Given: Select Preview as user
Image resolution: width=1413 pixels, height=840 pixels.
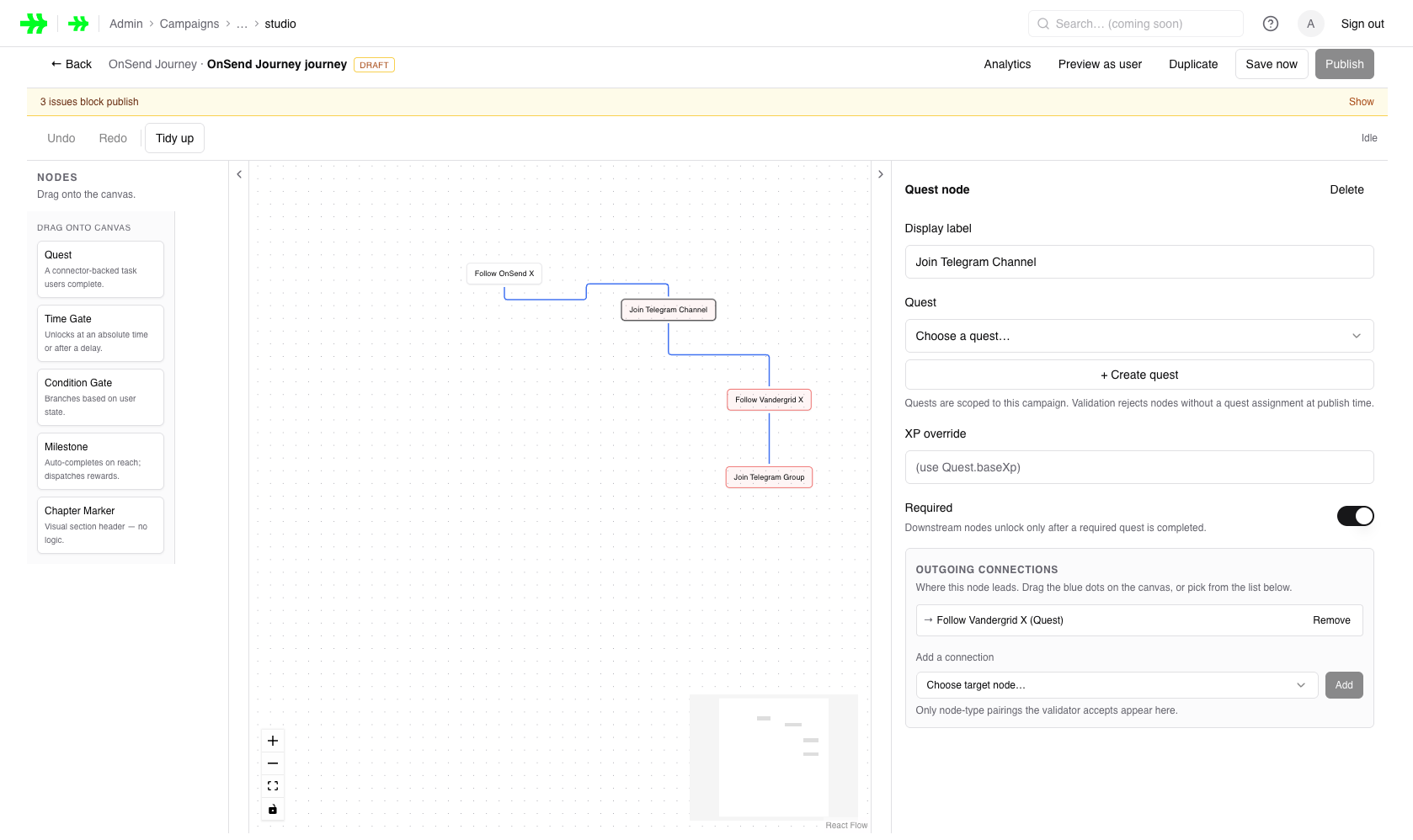Looking at the screenshot, I should (1100, 64).
